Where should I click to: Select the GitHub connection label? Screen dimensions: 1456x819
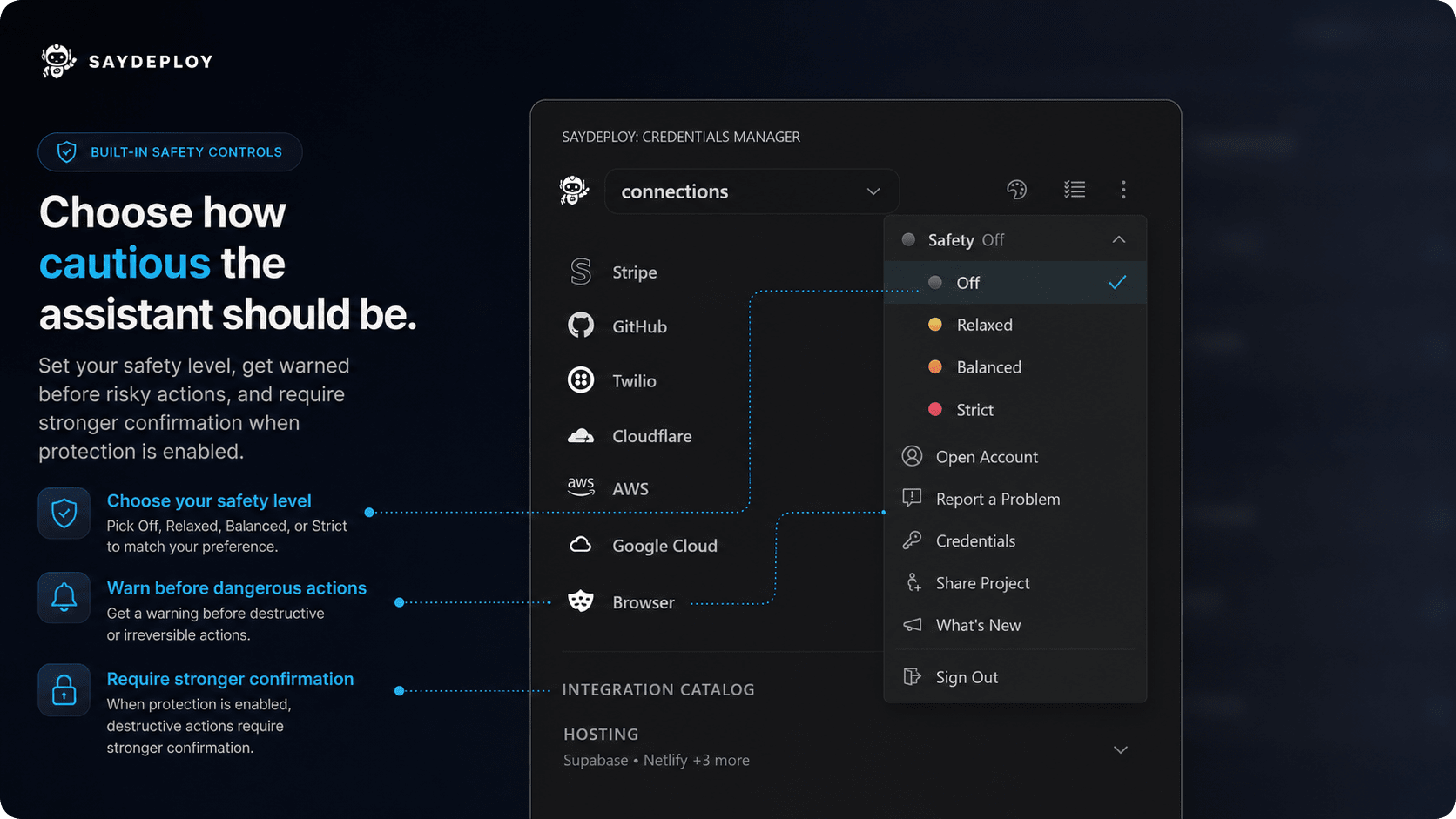639,326
